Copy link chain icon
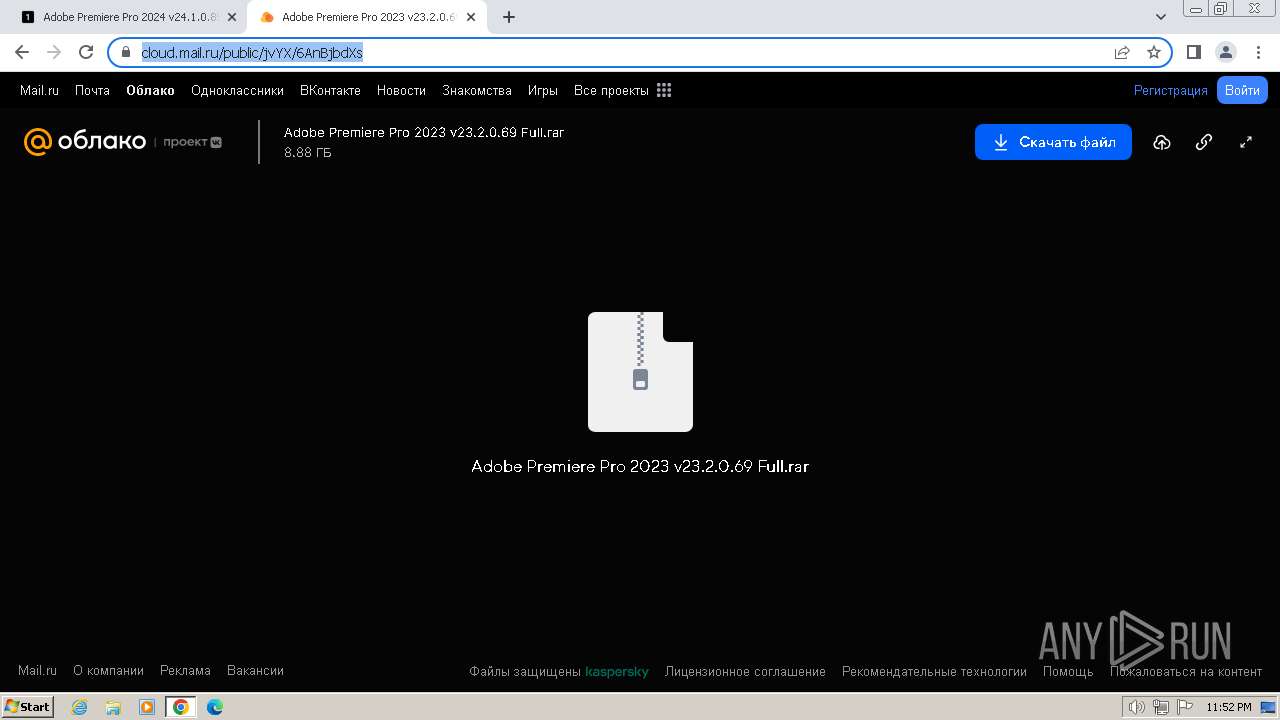Image resolution: width=1280 pixels, height=720 pixels. click(x=1204, y=142)
